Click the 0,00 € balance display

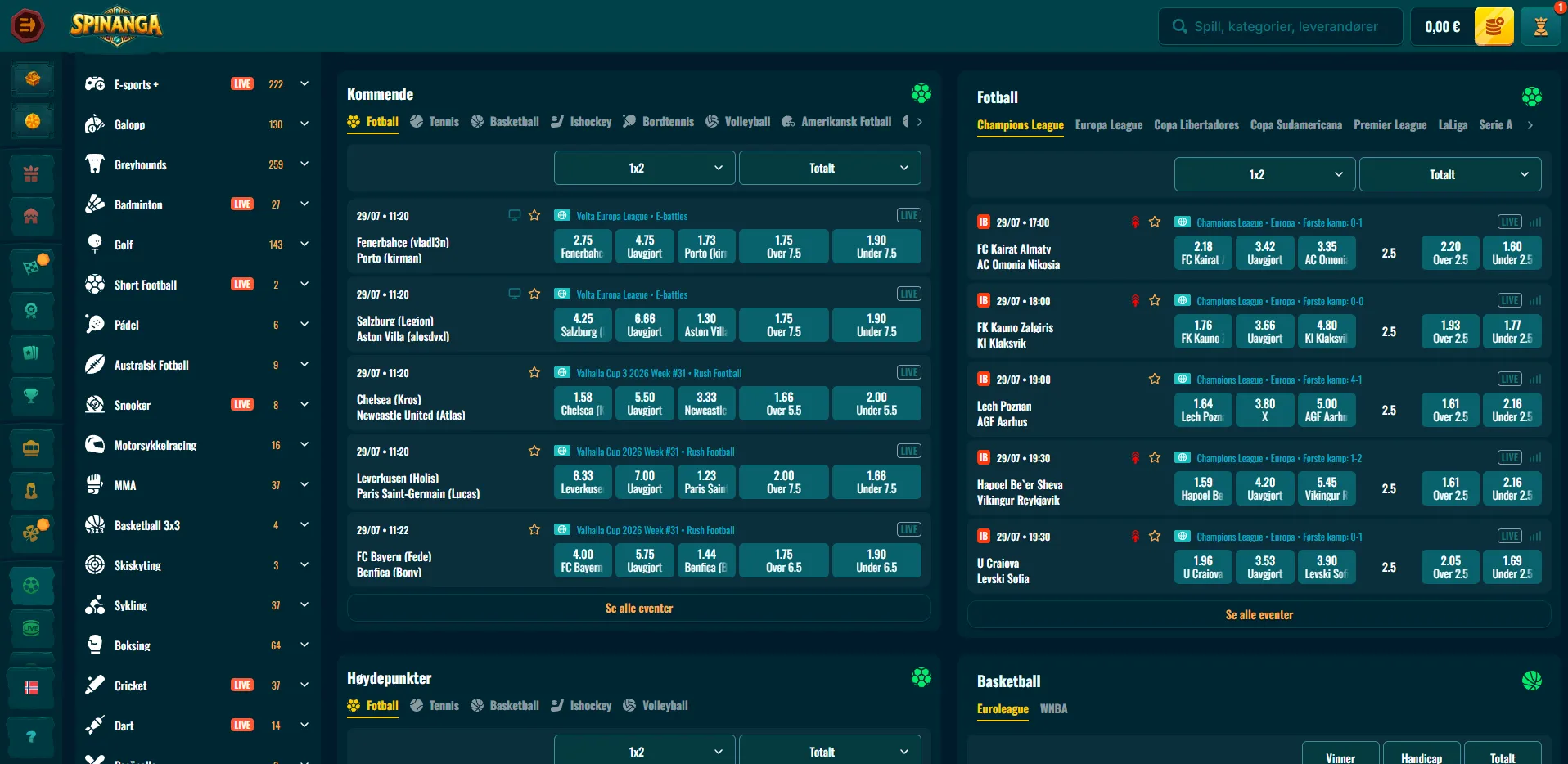coord(1442,27)
